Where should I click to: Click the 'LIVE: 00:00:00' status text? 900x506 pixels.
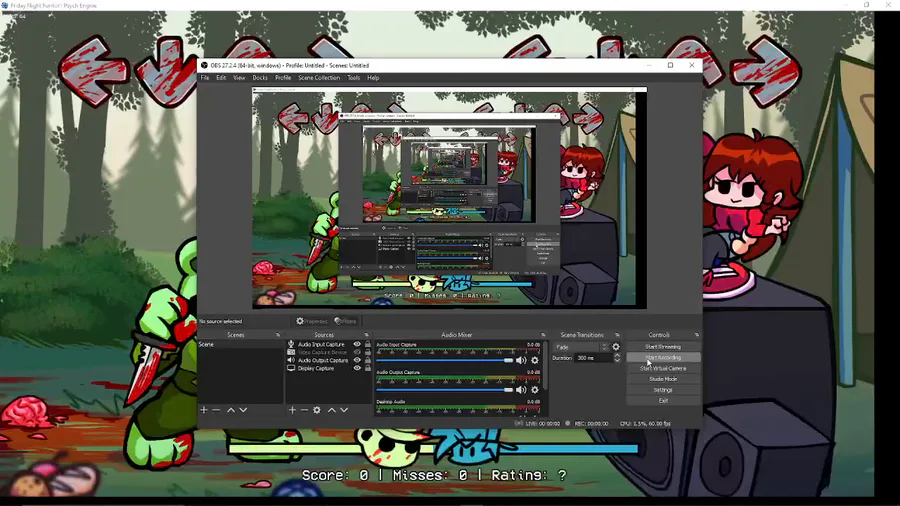(543, 423)
